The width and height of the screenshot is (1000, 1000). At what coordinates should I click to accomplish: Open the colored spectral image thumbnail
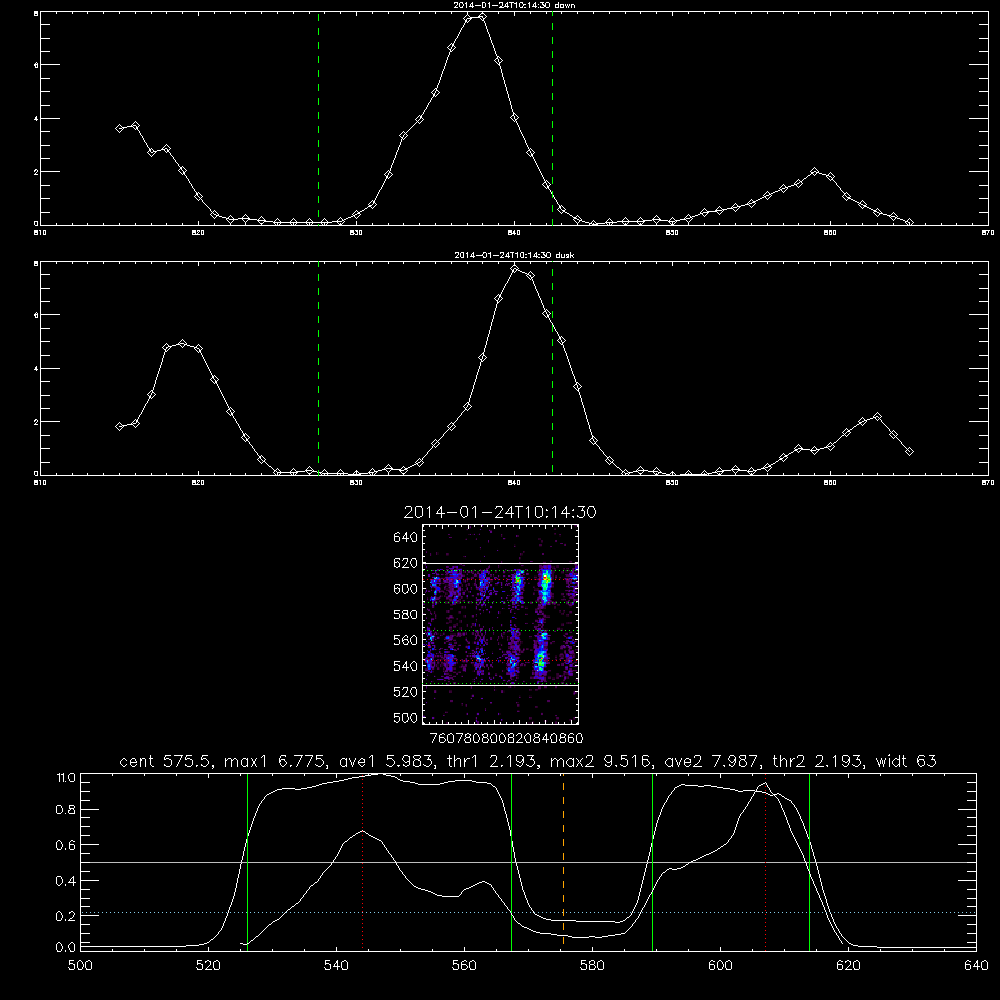(500, 624)
